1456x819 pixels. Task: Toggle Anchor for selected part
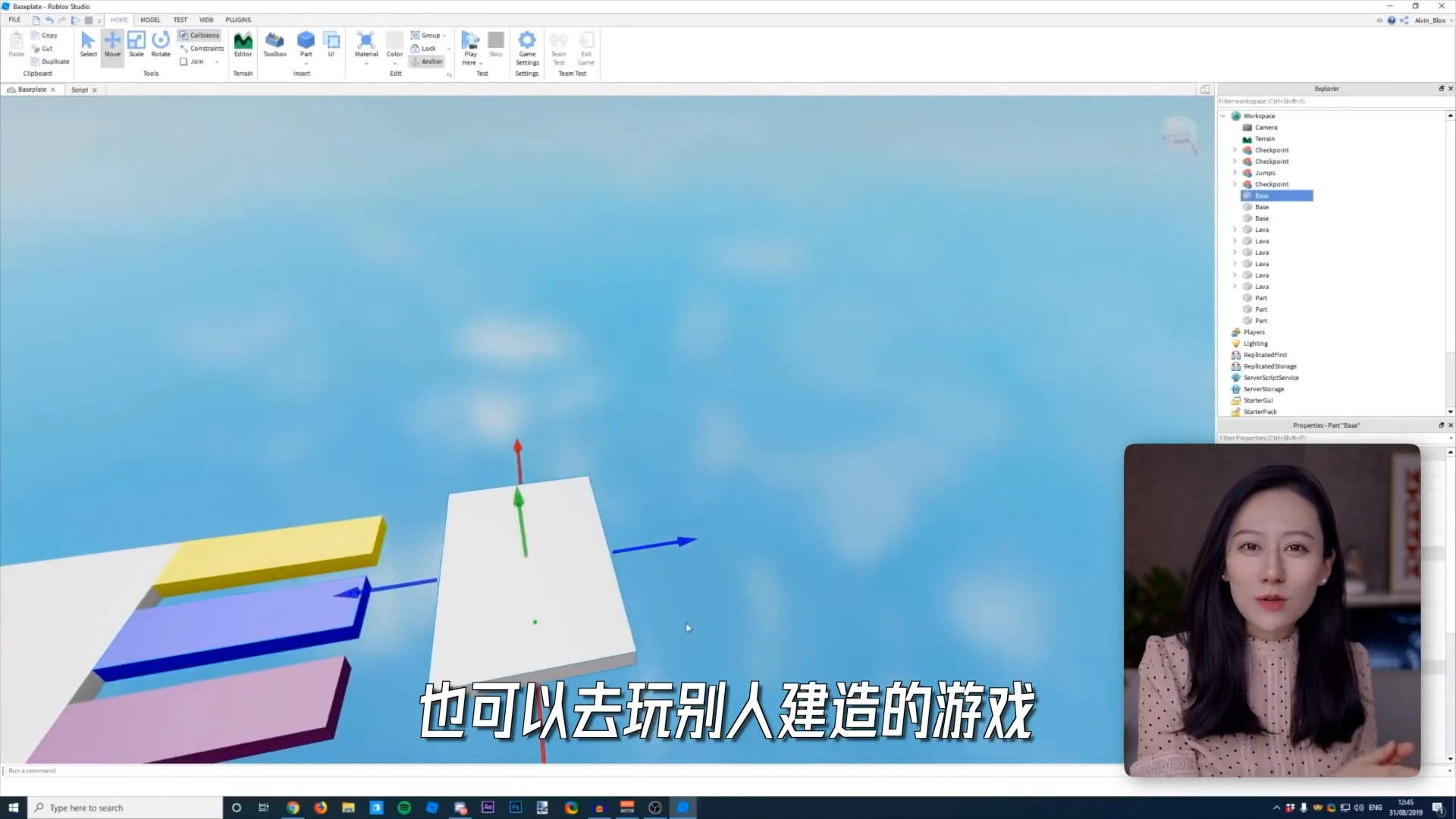427,61
